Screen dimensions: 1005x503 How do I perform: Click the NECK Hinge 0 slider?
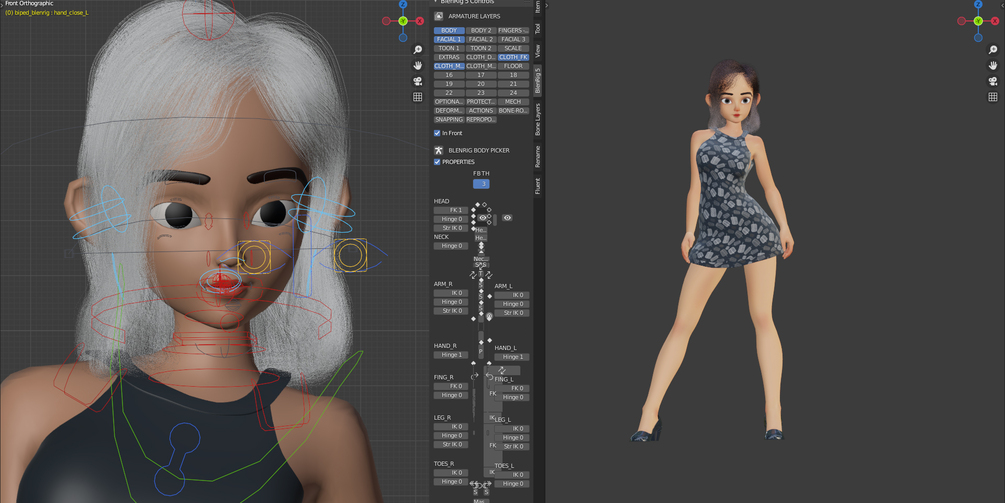tap(451, 246)
